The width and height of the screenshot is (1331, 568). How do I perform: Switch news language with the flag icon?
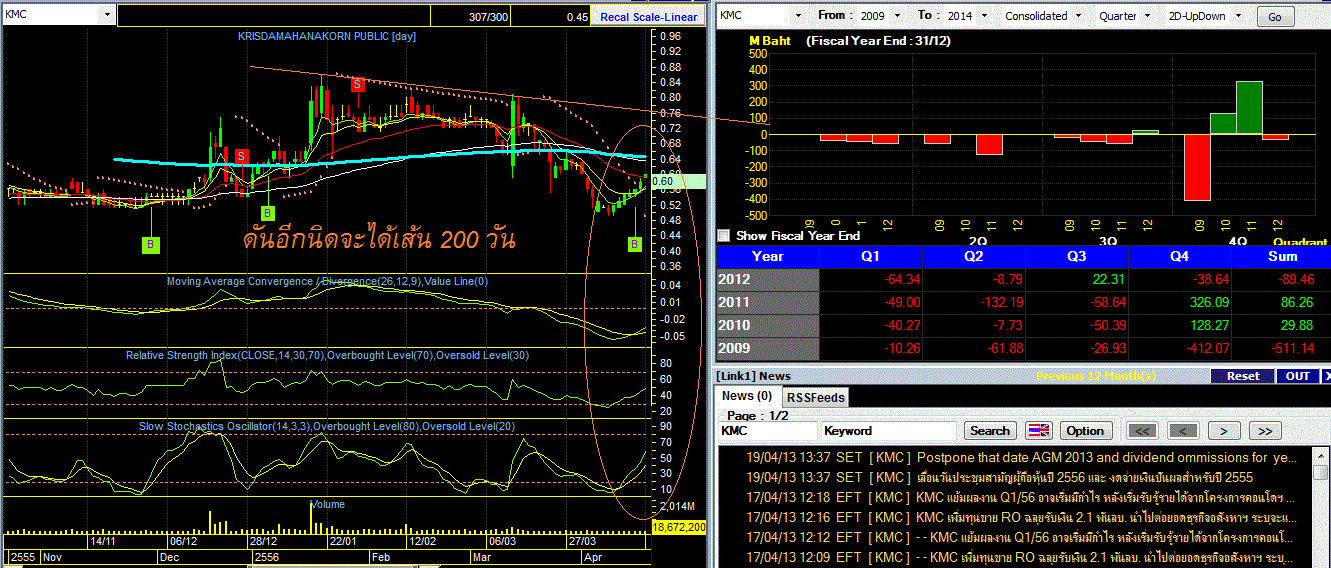pyautogui.click(x=1039, y=431)
